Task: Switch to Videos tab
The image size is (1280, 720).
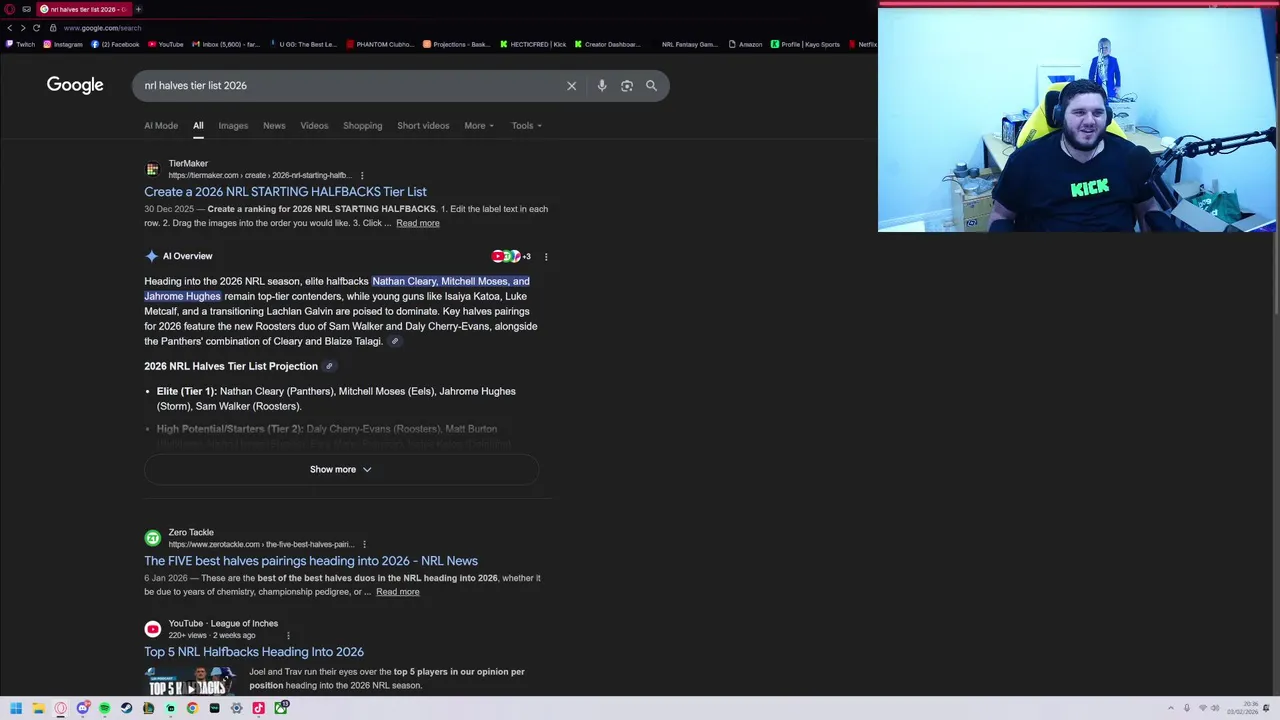Action: tap(314, 126)
